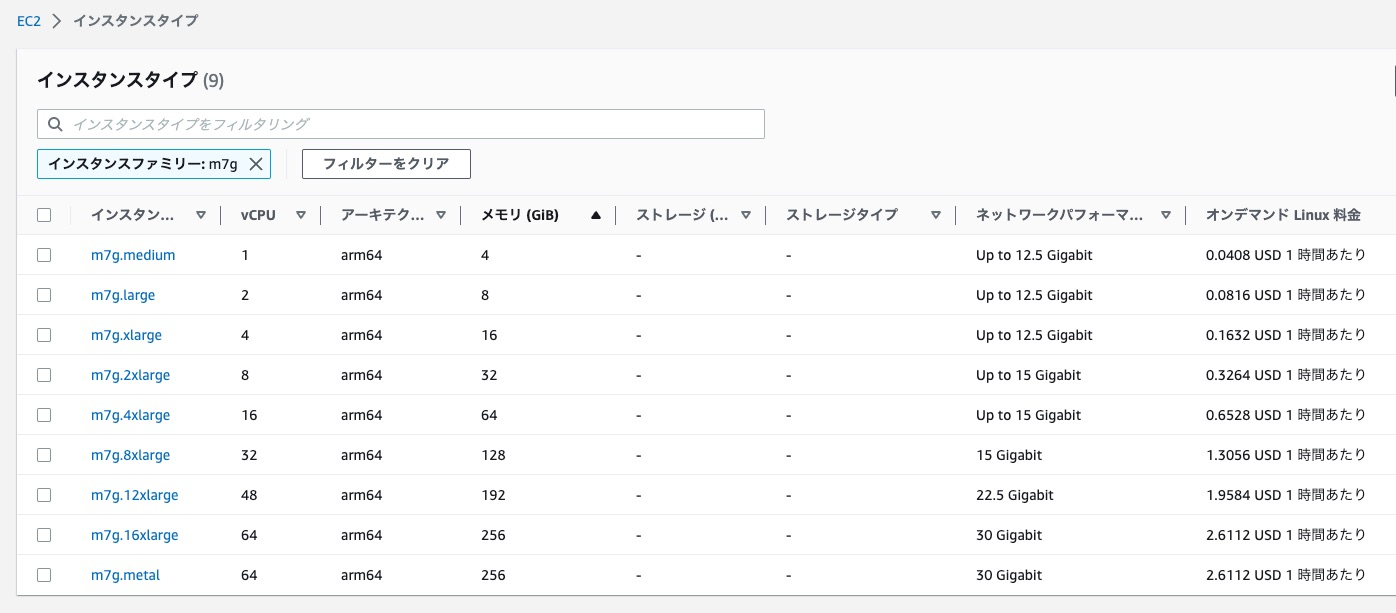Click arm64 in the m7g.metal row
1396x613 pixels.
(x=362, y=575)
